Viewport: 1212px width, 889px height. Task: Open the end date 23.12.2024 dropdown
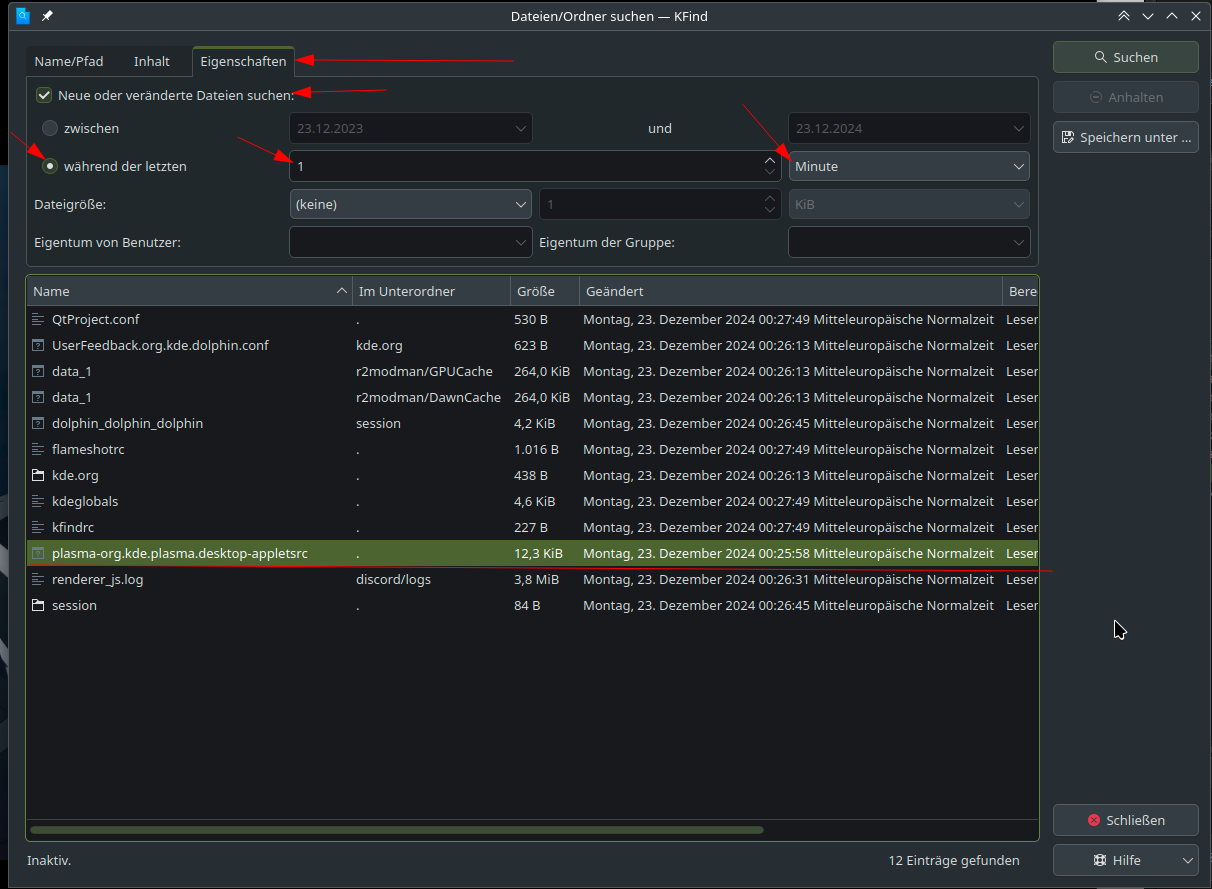(909, 128)
